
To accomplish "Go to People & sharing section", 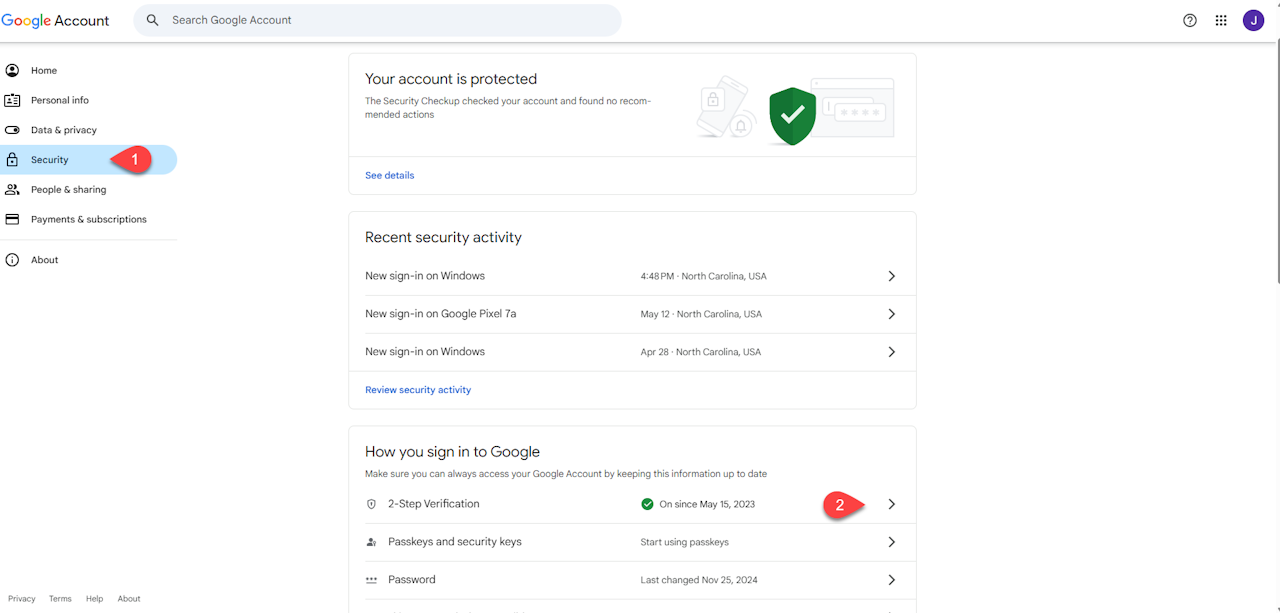I will tap(68, 189).
